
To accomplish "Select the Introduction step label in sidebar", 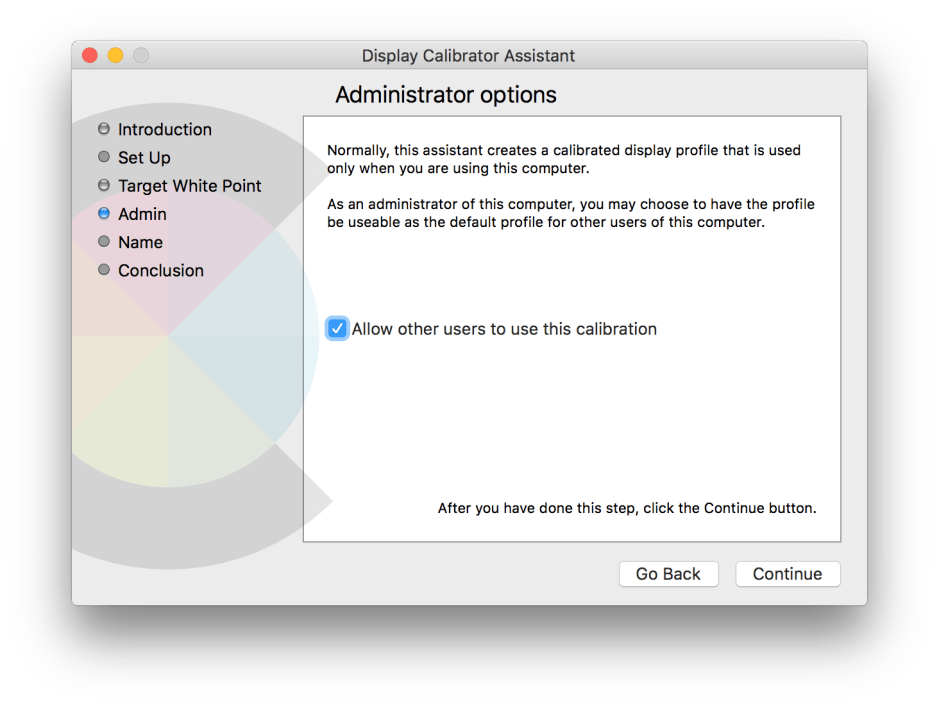I will tap(165, 129).
